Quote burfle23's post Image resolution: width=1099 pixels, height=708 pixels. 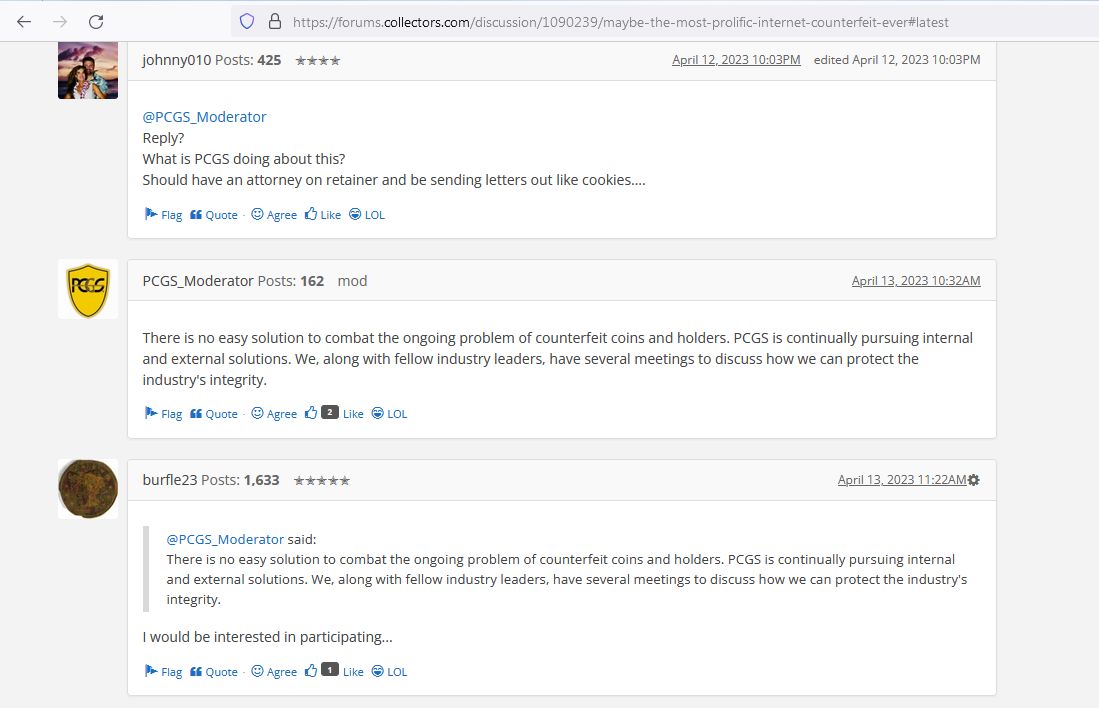coord(214,672)
